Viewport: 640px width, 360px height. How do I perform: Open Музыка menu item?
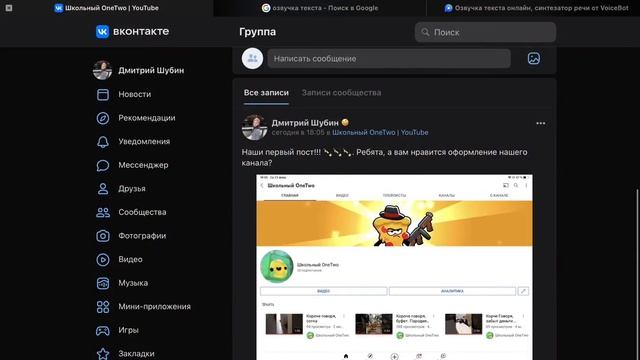click(133, 283)
